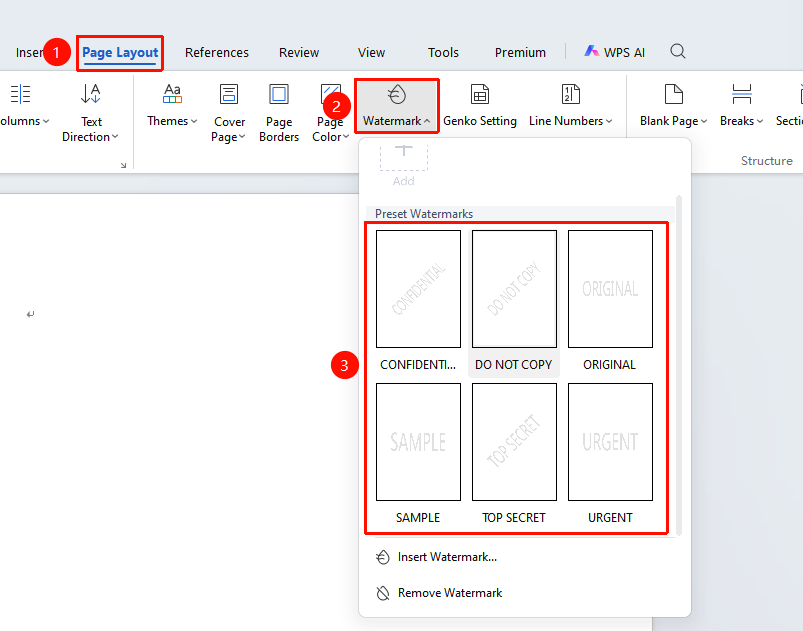
Task: Apply the TOP SECRET watermark
Action: pyautogui.click(x=514, y=454)
